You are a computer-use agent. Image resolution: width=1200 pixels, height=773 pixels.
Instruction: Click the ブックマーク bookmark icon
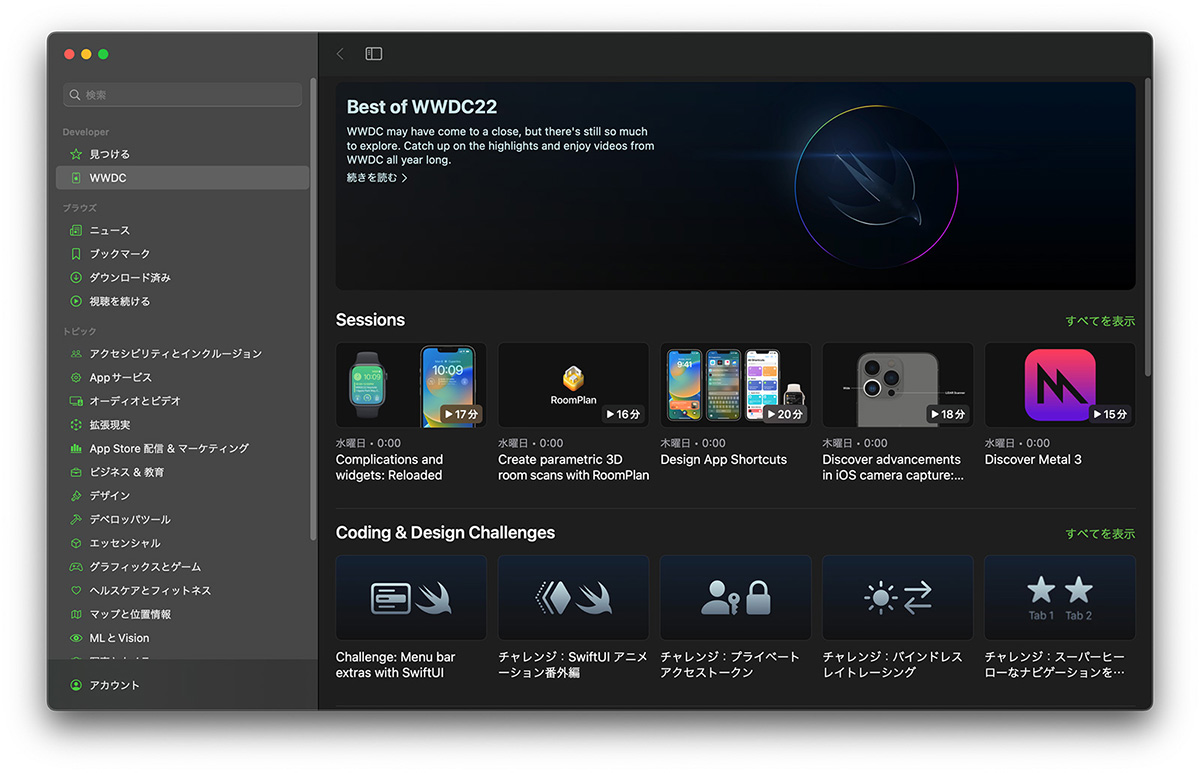tap(76, 254)
